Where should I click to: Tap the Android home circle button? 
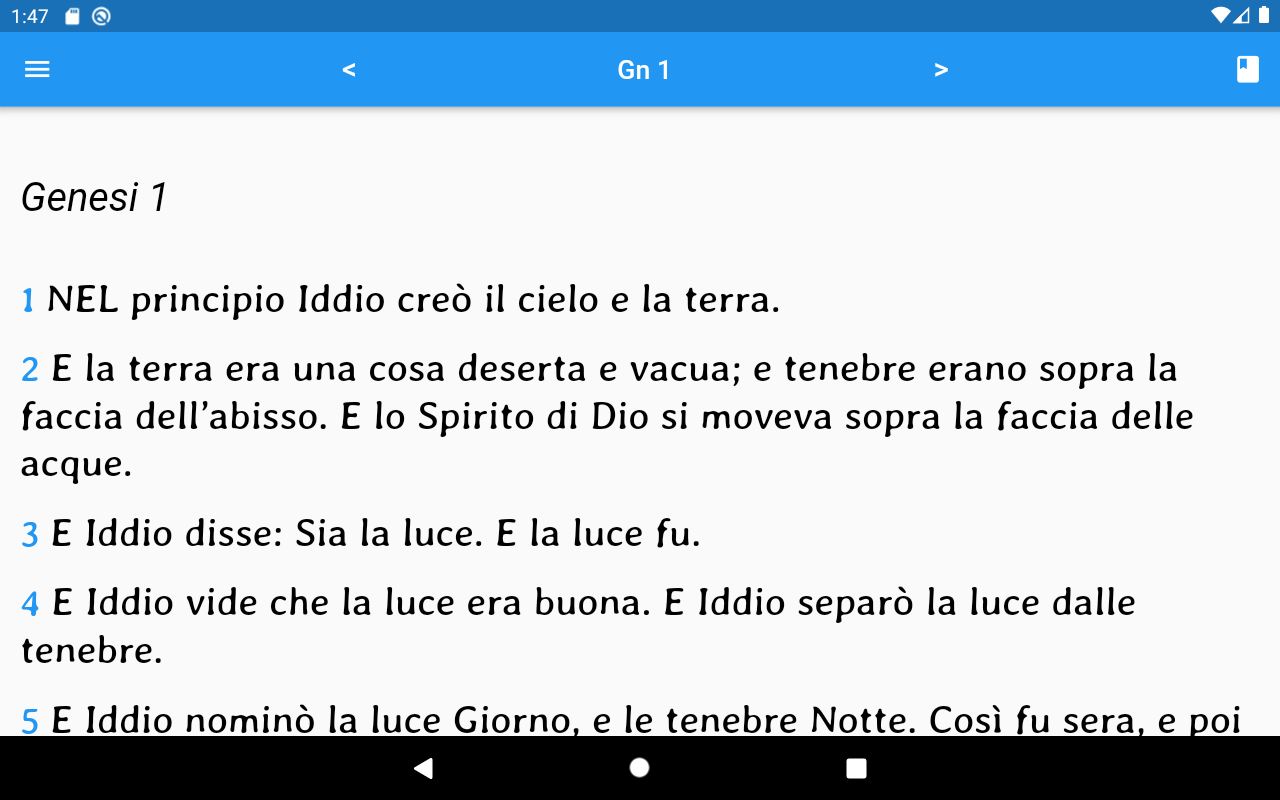click(640, 768)
